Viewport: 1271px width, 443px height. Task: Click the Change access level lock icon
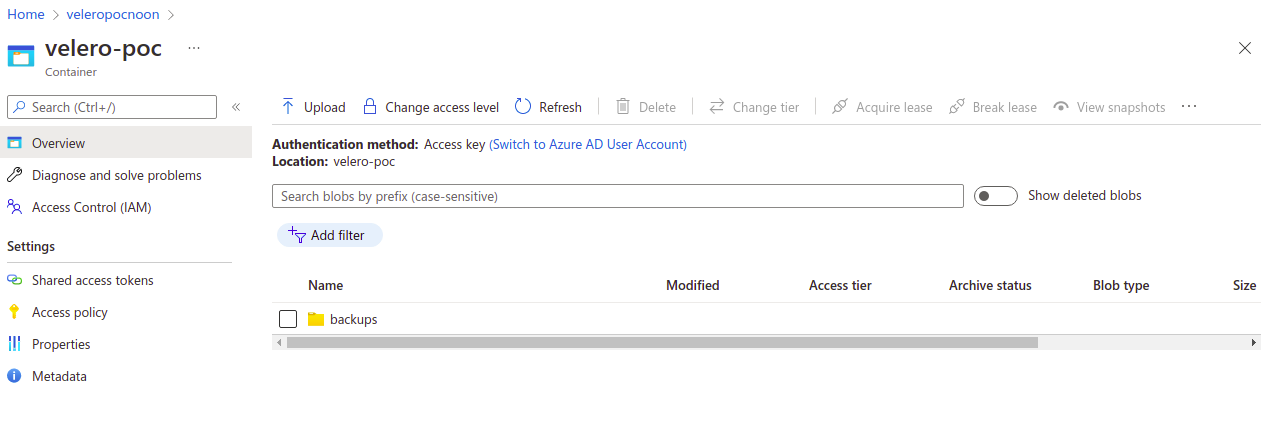(370, 107)
